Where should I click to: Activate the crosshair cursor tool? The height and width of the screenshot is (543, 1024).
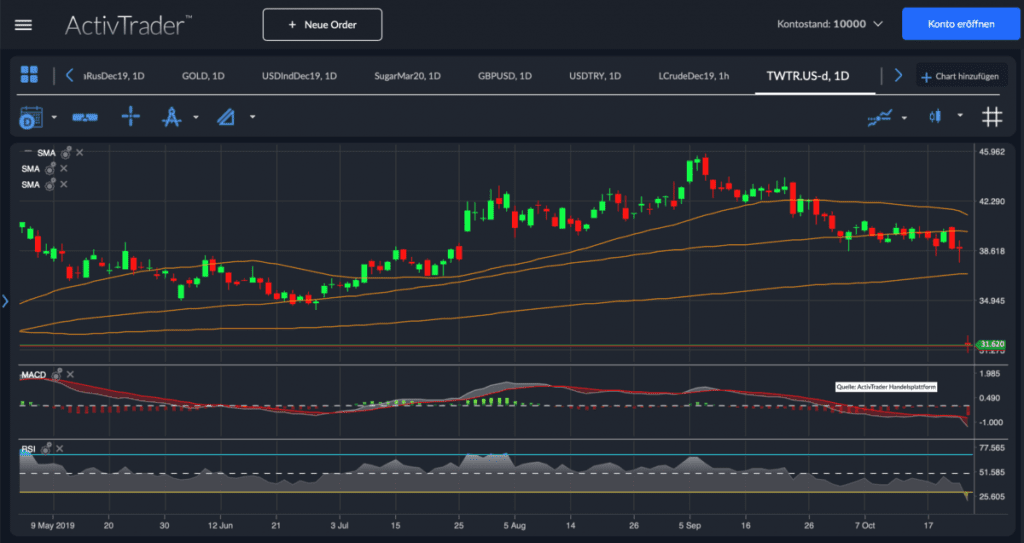tap(131, 117)
